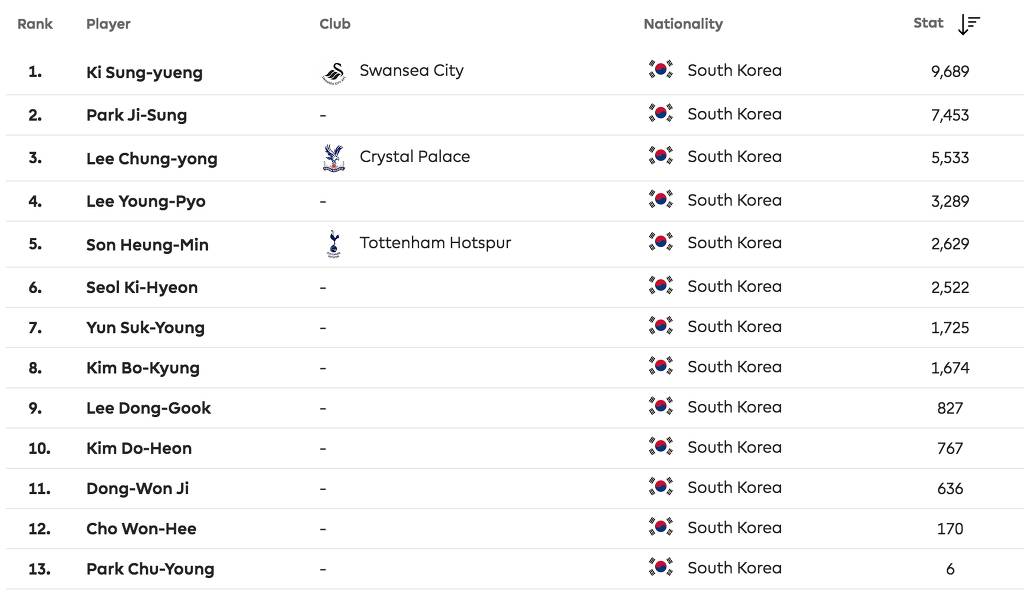Screen dimensions: 1024x601
Task: Click the Swansea City club badge
Action: (x=333, y=72)
